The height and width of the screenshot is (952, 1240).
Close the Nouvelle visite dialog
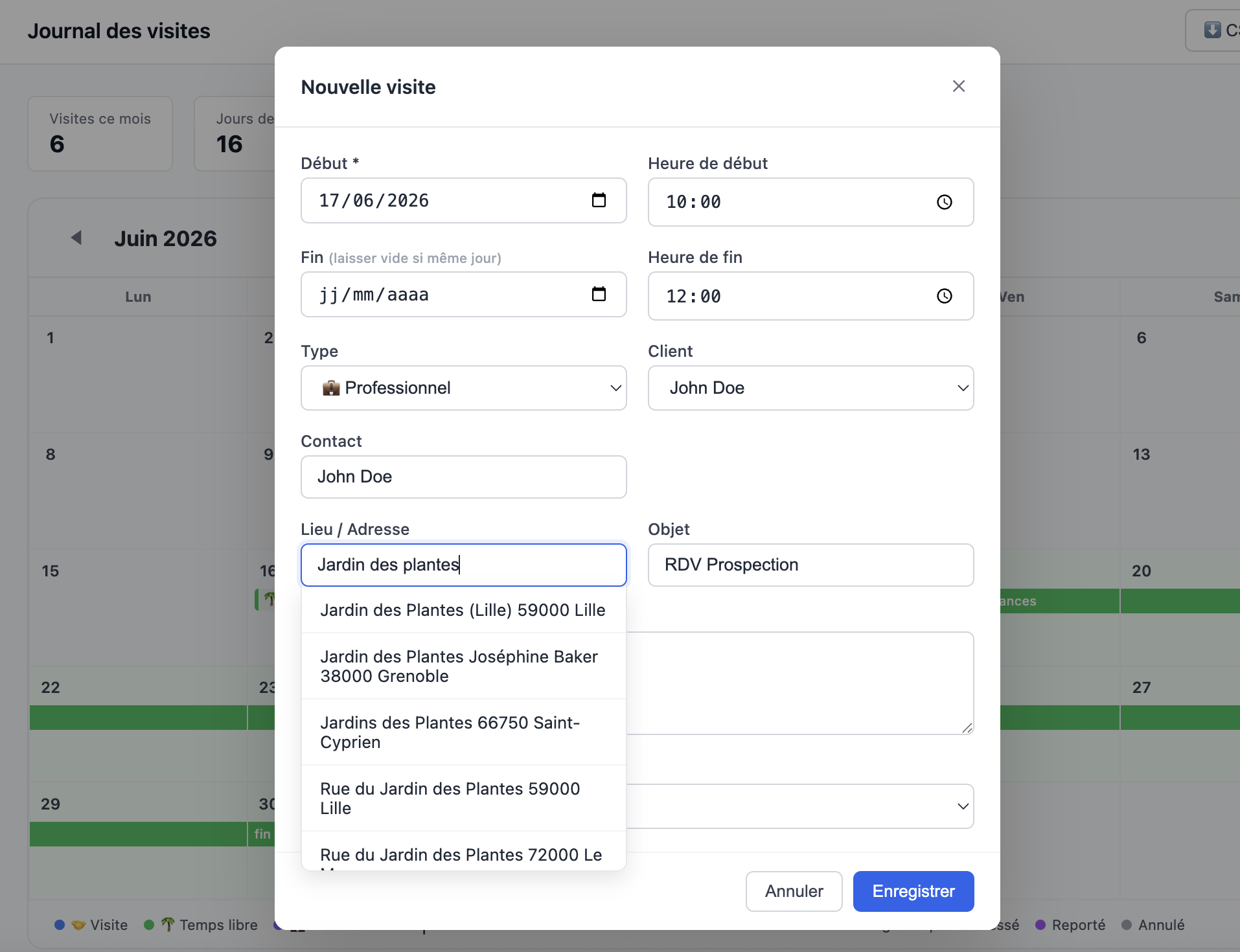click(959, 86)
